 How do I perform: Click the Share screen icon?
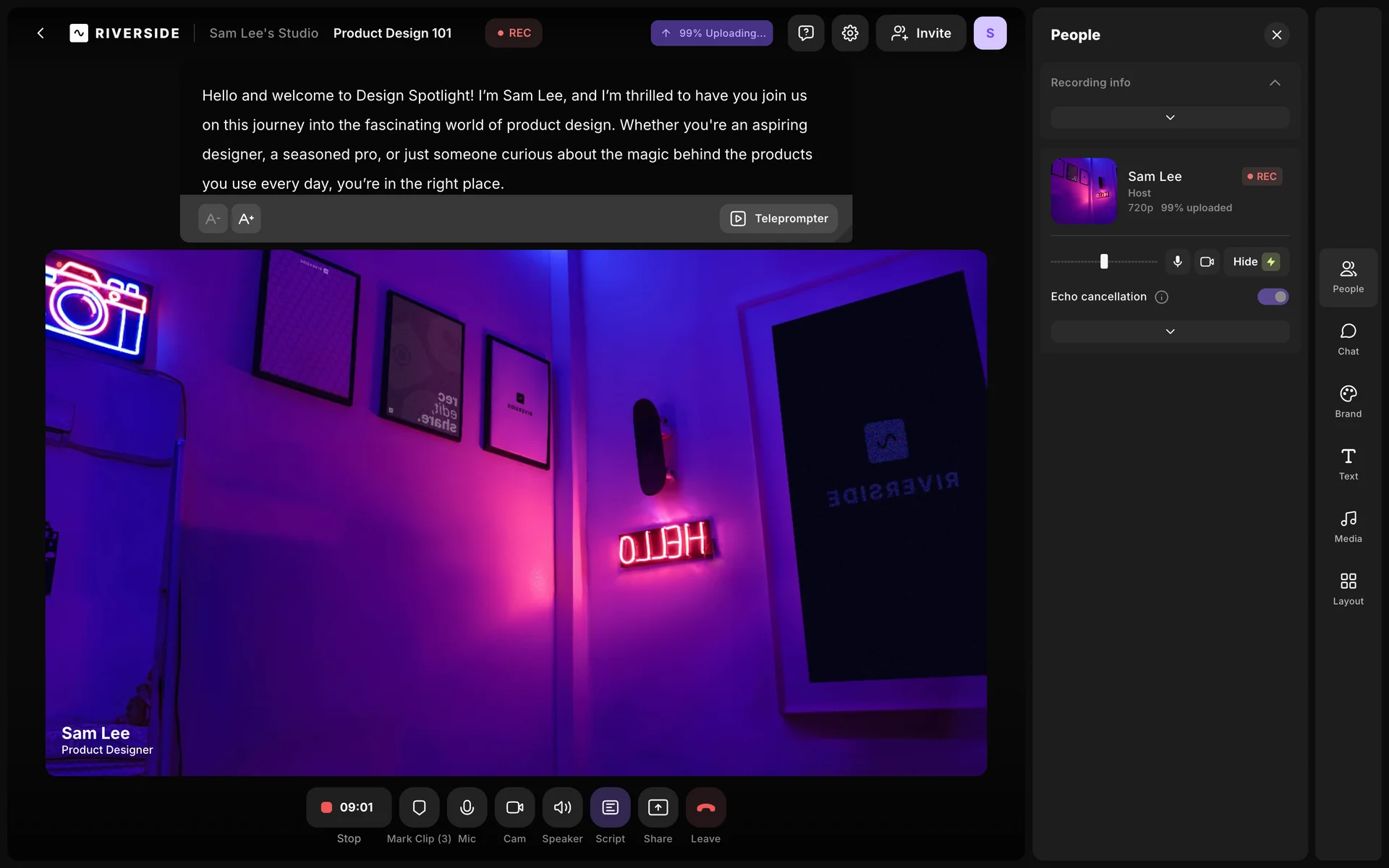pyautogui.click(x=658, y=807)
